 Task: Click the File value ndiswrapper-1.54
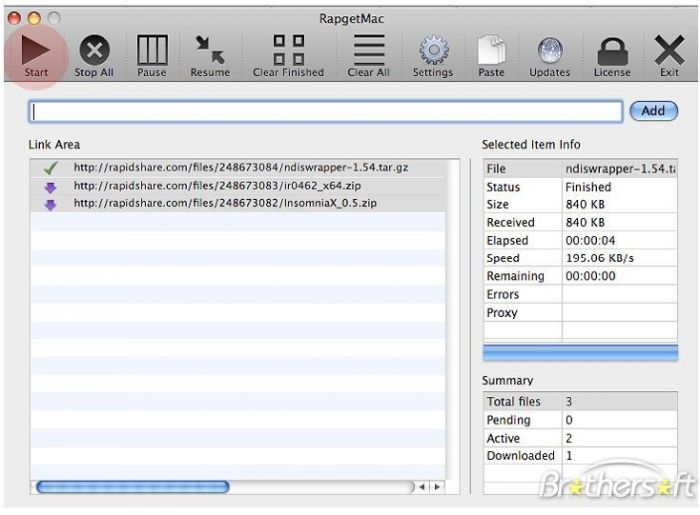pyautogui.click(x=621, y=169)
